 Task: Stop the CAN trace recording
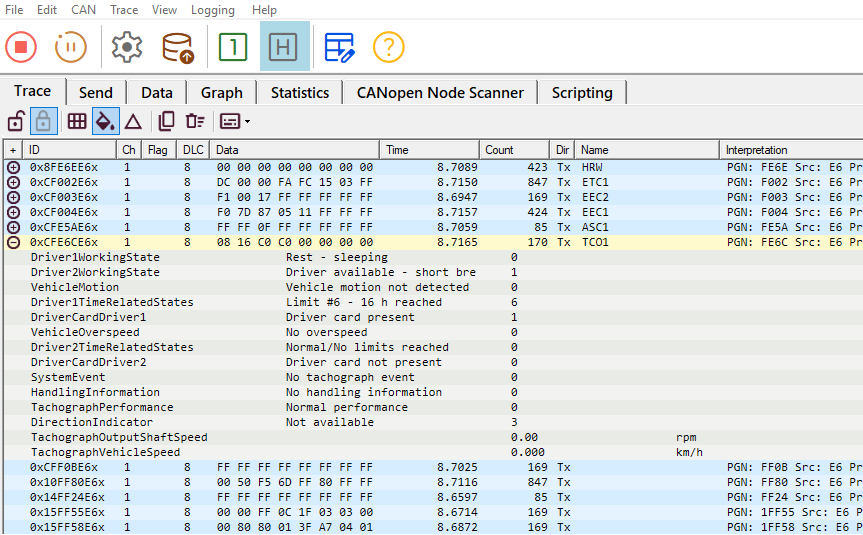21,47
